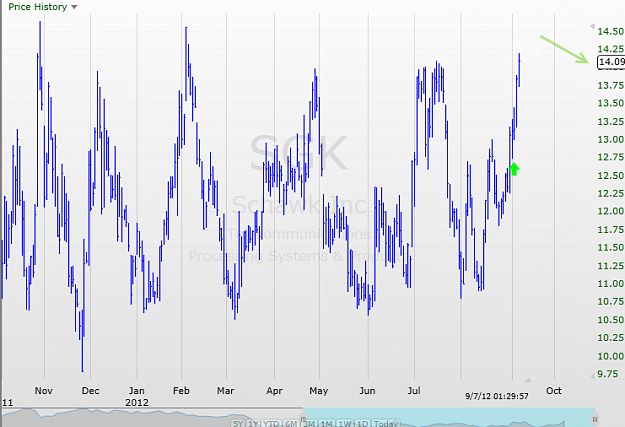Show the 1D chart range
The width and height of the screenshot is (625, 427).
point(362,423)
